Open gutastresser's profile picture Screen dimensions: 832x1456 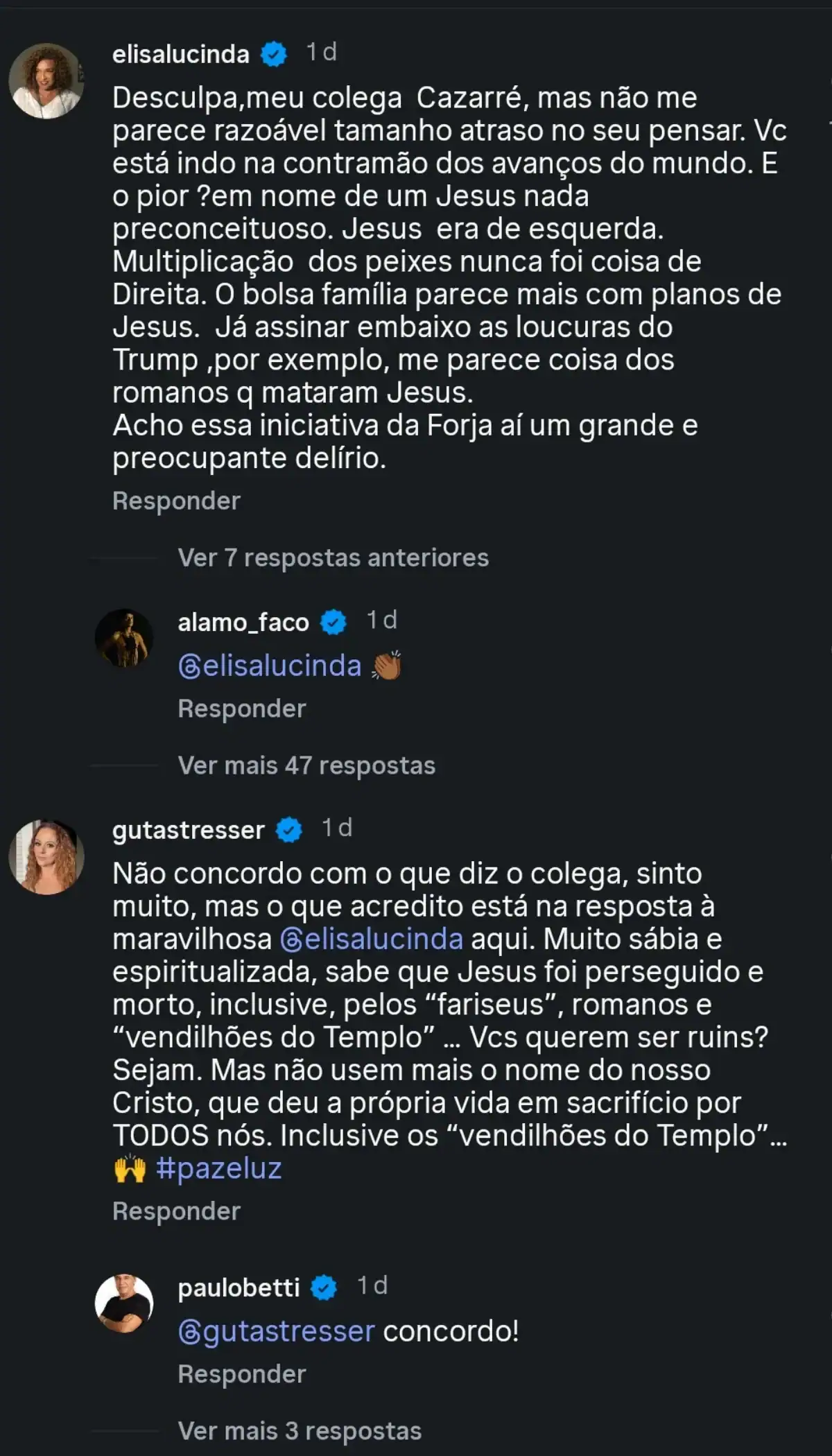(46, 857)
